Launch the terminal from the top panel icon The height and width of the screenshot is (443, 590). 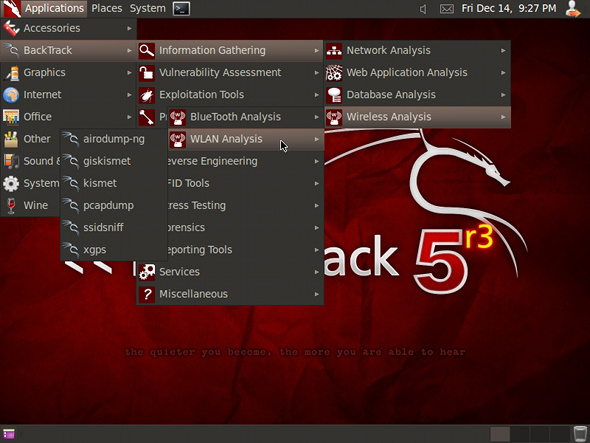tap(181, 8)
